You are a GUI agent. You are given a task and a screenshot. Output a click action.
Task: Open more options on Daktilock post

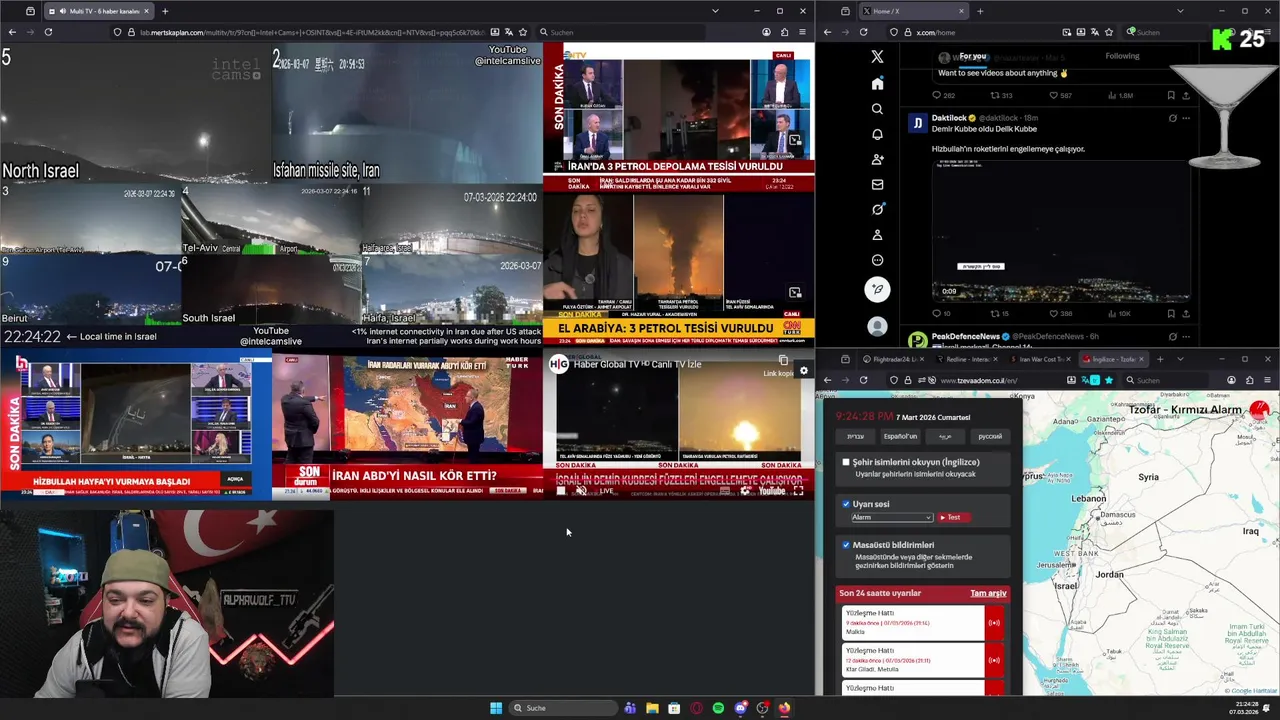[1186, 118]
